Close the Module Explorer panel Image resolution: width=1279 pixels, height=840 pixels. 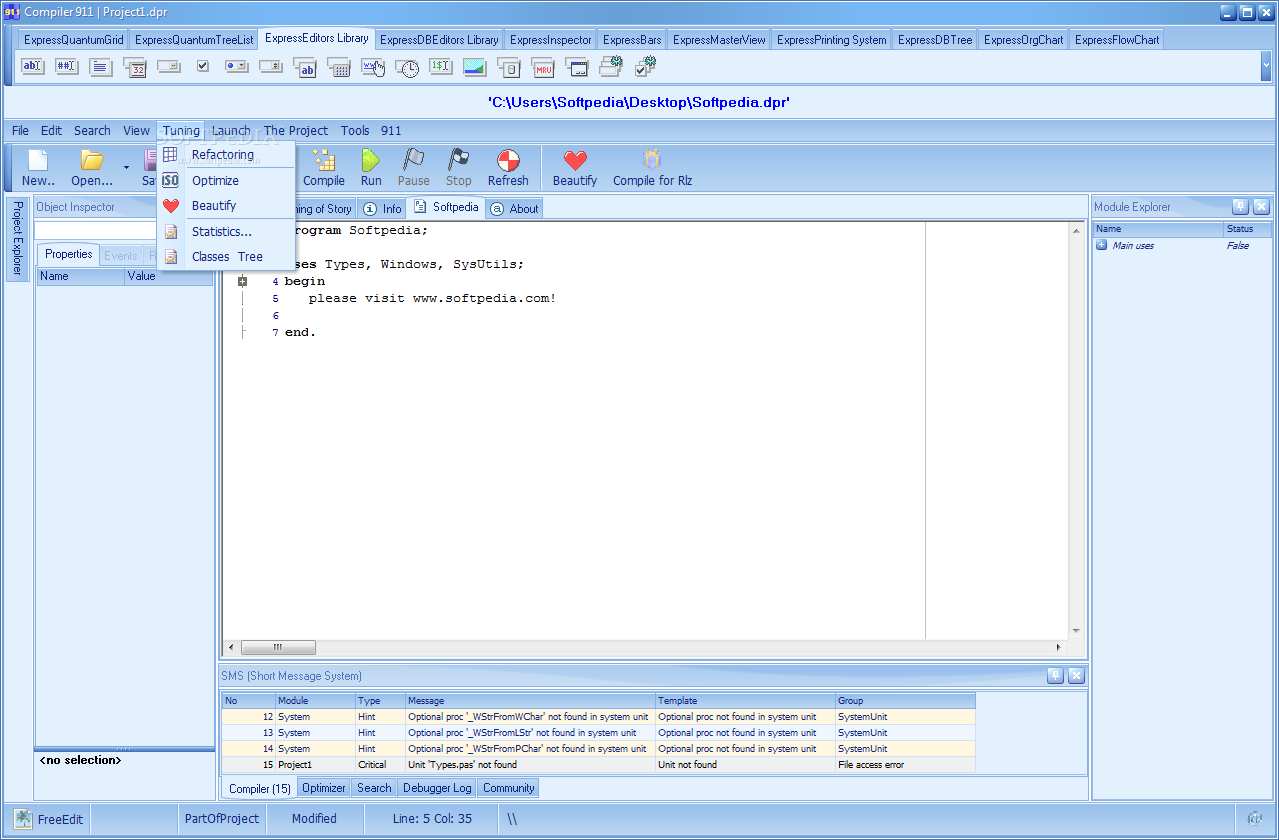[1261, 207]
